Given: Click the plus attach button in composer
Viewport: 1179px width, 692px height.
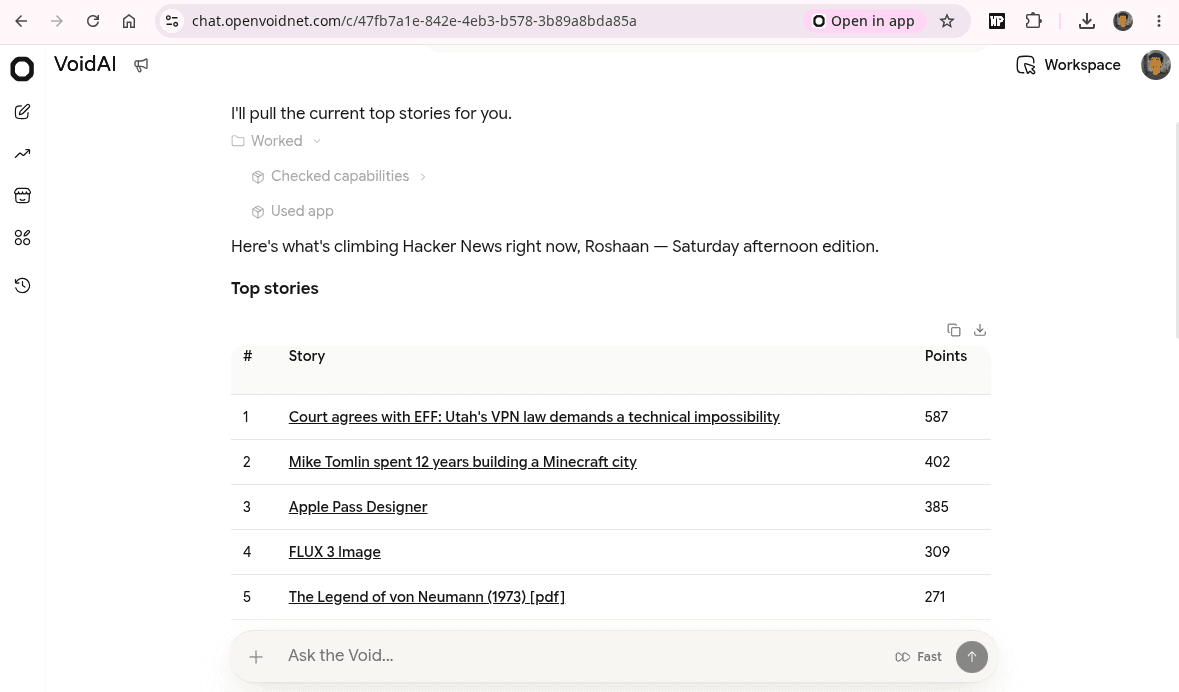Looking at the screenshot, I should pyautogui.click(x=256, y=657).
